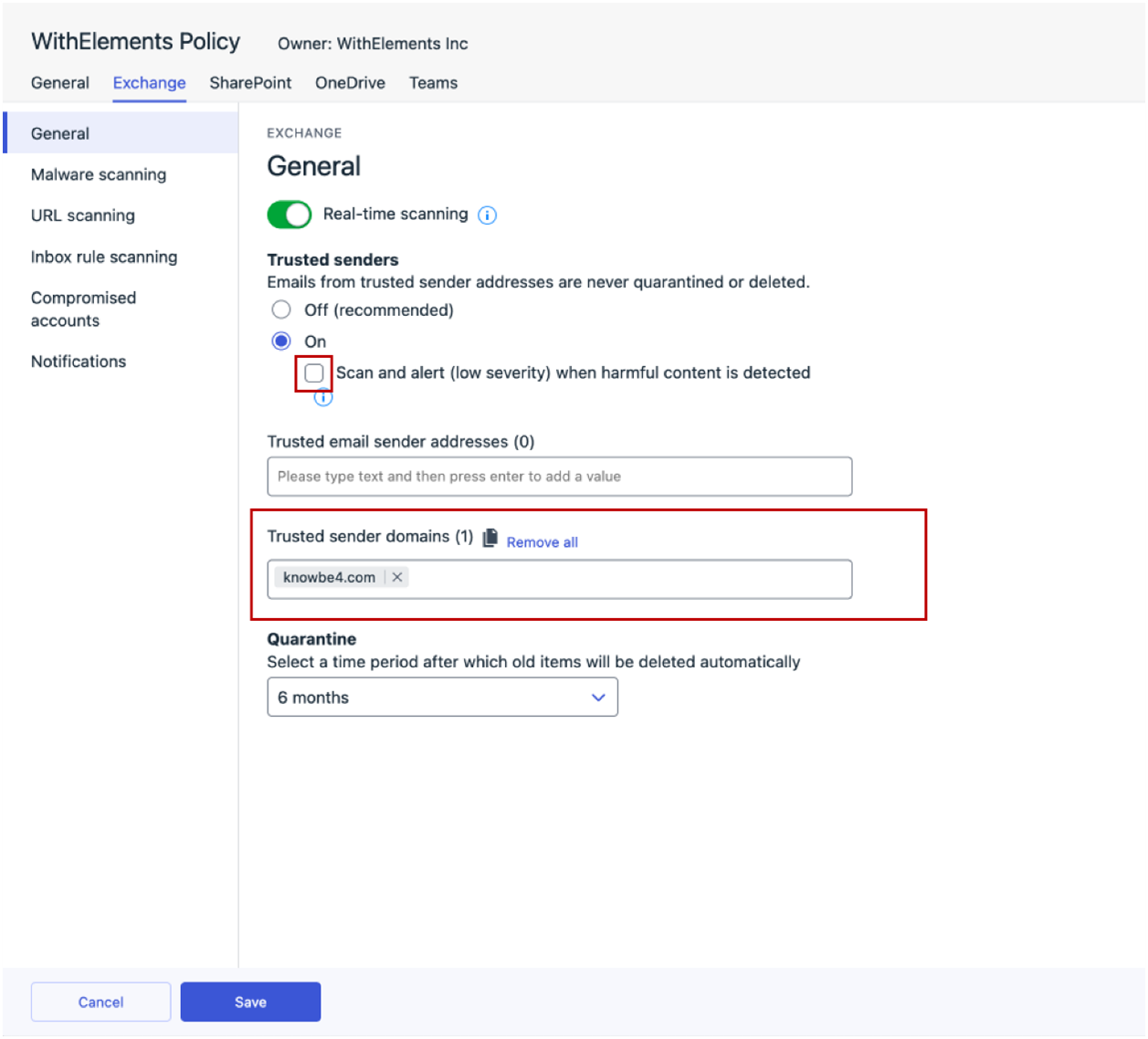Remove the knowbe4.com domain chip
This screenshot has height=1039, width=1148.
(397, 577)
